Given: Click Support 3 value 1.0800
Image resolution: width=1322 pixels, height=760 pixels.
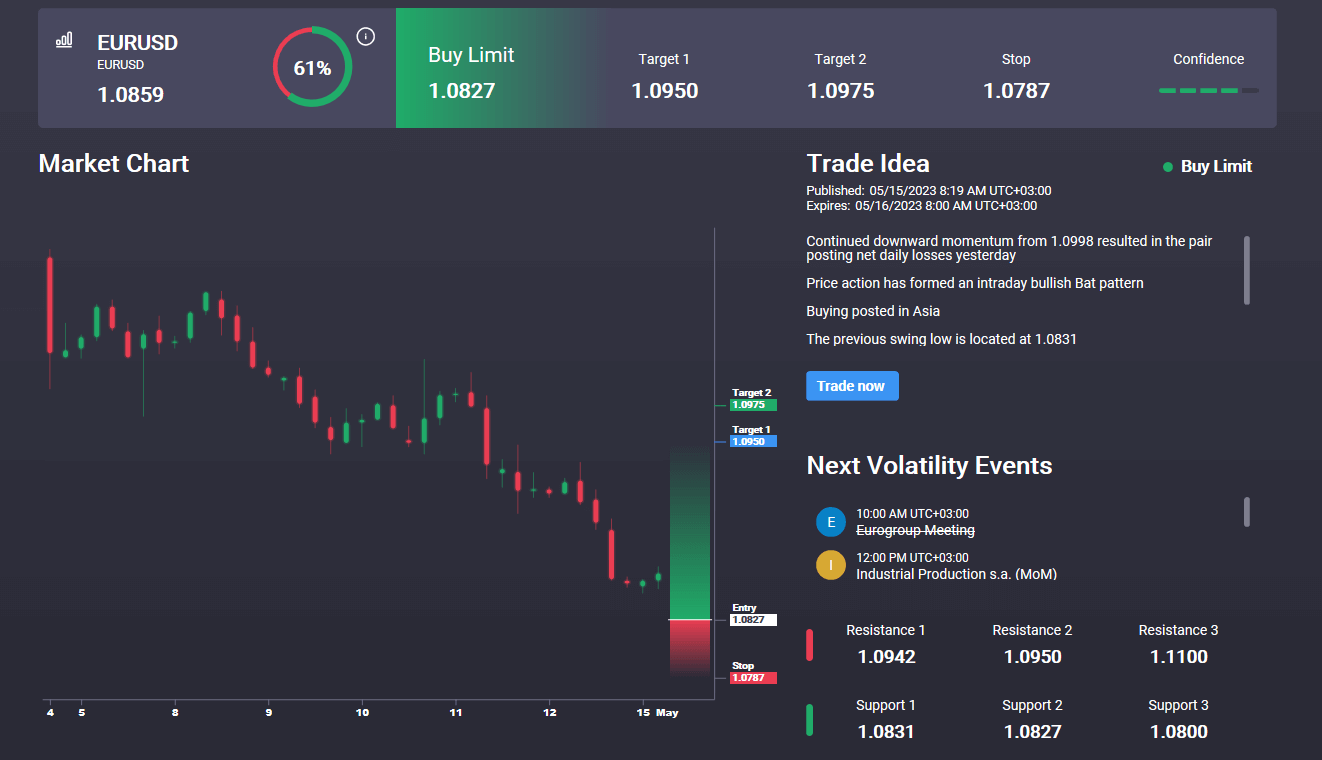Looking at the screenshot, I should (1178, 732).
